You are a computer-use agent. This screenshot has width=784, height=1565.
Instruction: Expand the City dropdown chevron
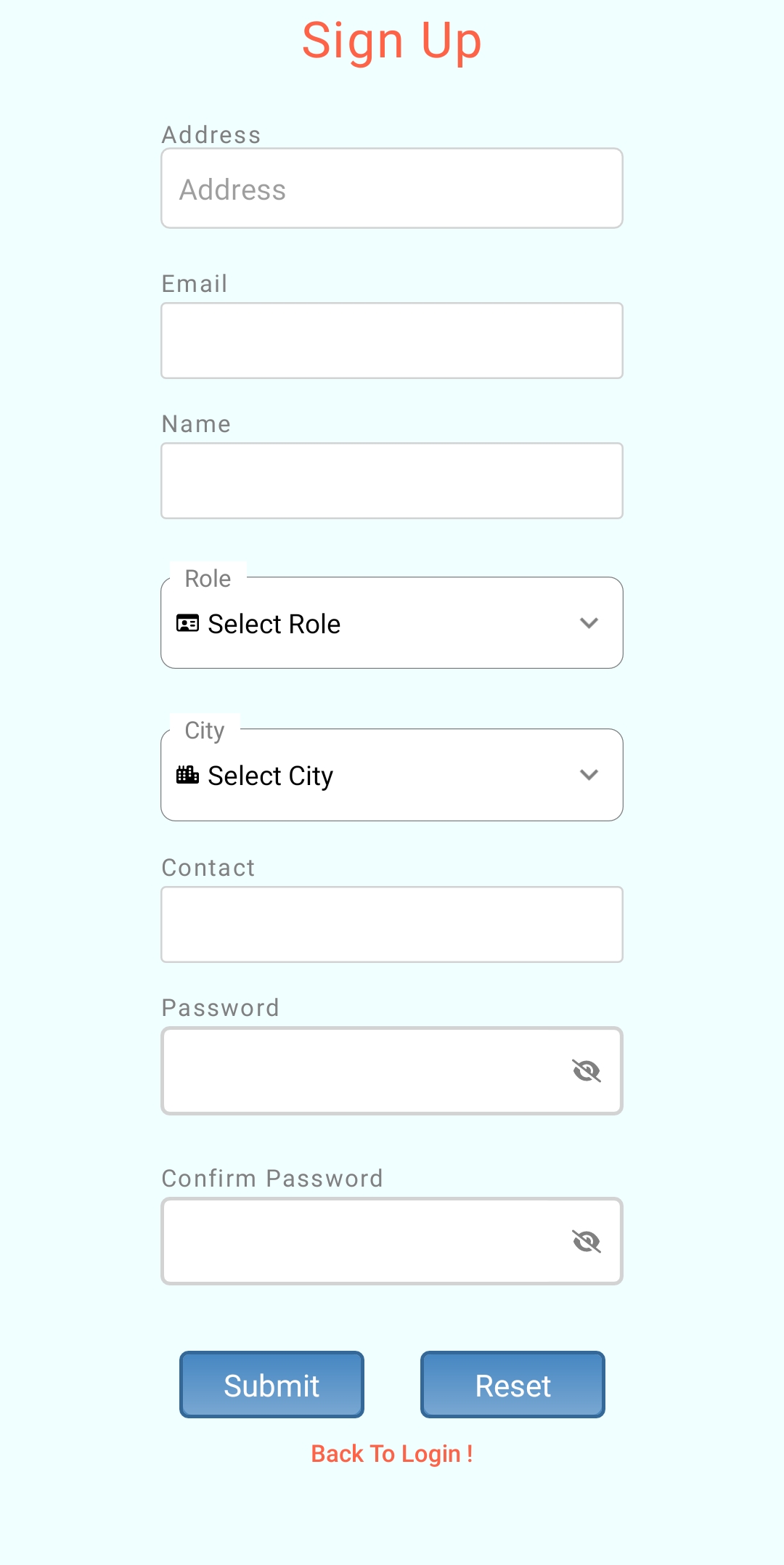tap(589, 774)
